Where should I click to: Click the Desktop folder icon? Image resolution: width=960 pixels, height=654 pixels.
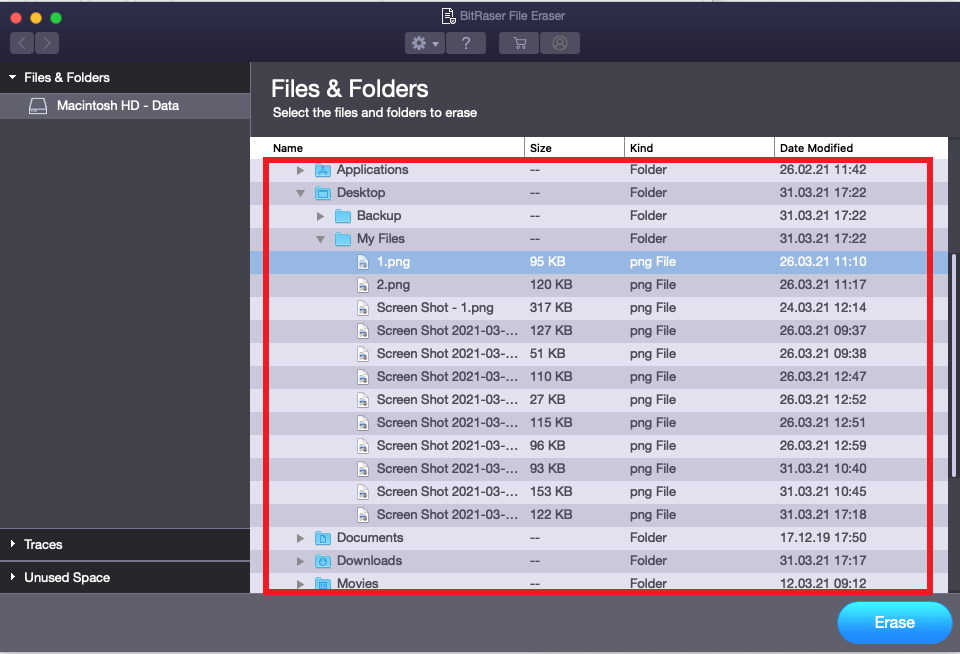coord(323,193)
